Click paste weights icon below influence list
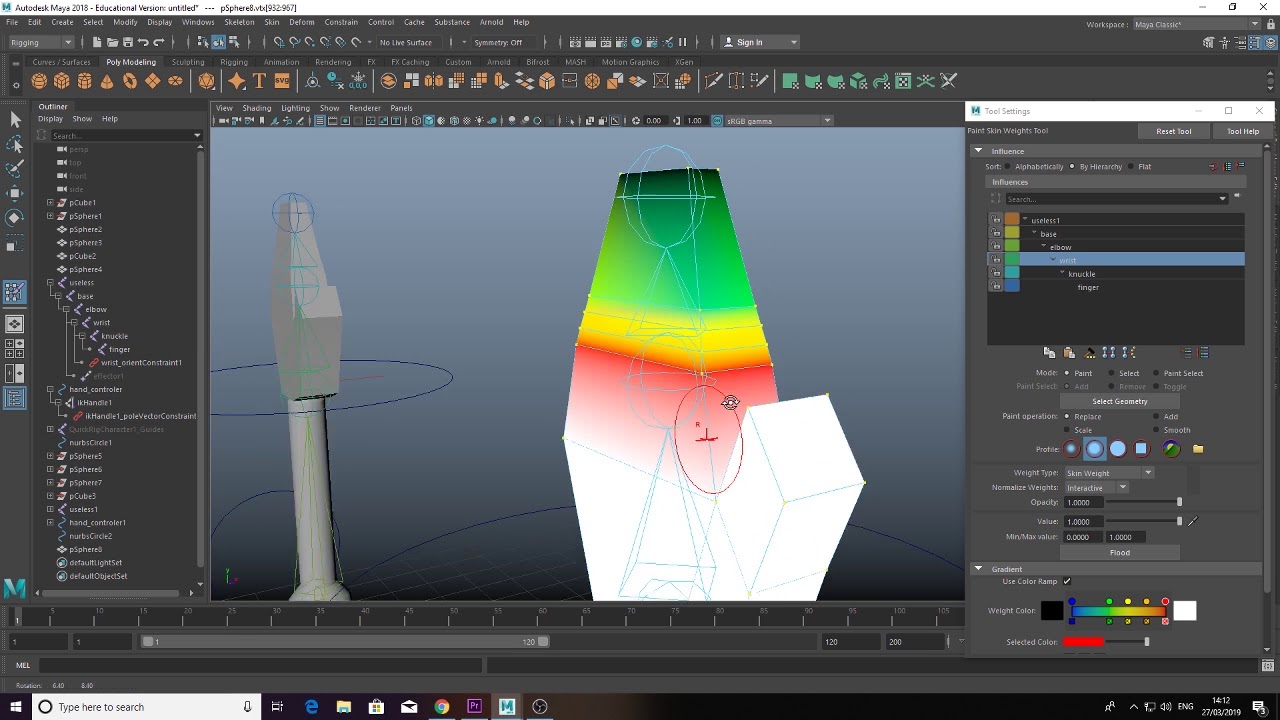 click(x=1069, y=353)
